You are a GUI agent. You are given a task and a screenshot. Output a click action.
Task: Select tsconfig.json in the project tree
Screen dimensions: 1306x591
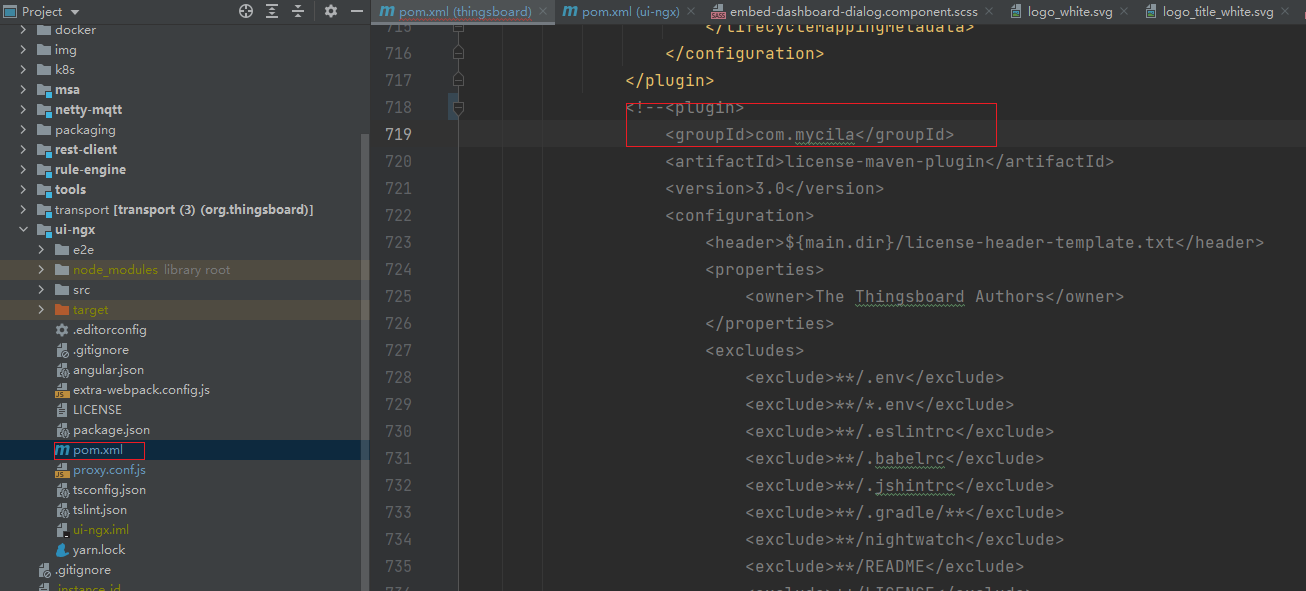(109, 490)
